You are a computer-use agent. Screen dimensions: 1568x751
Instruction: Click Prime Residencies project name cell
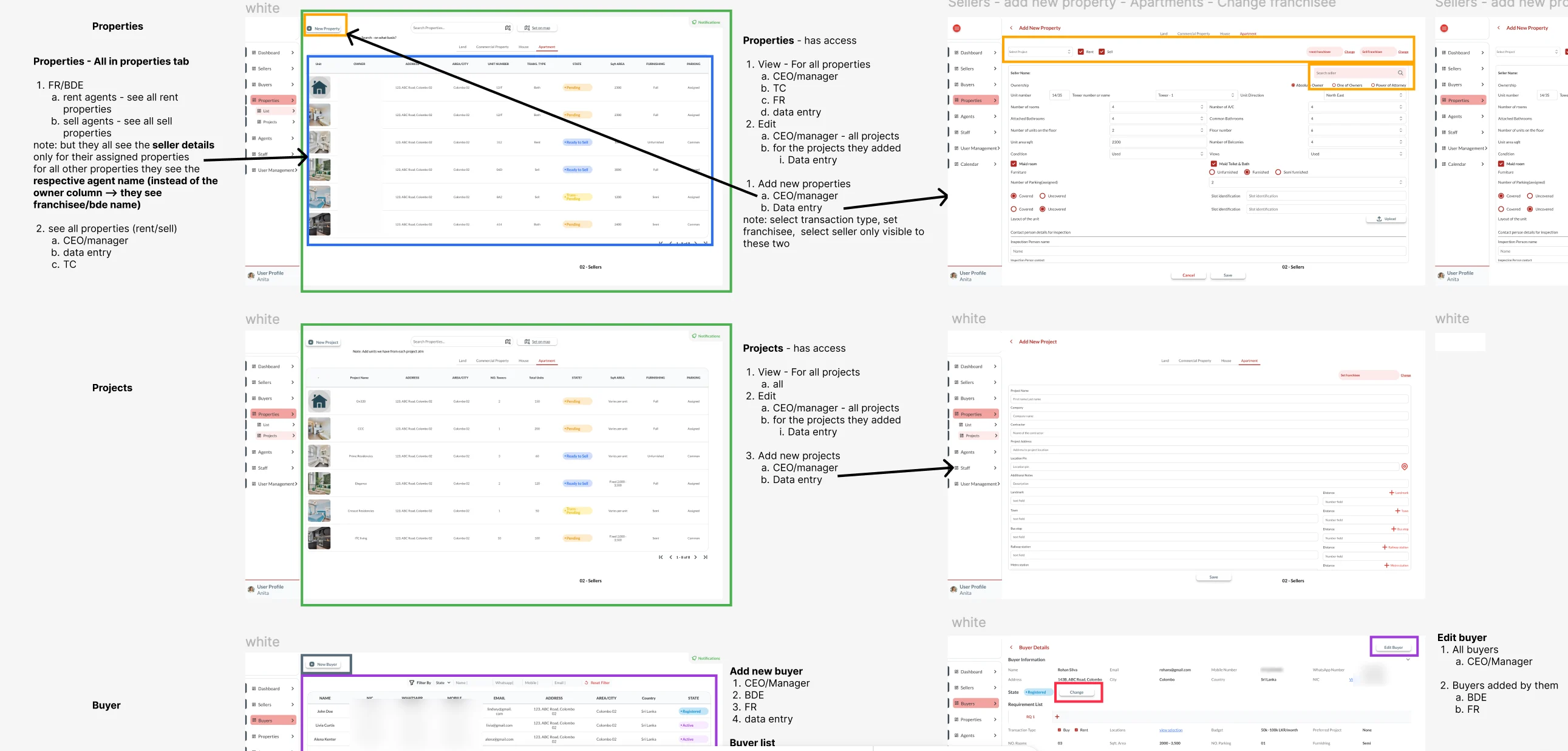(361, 456)
